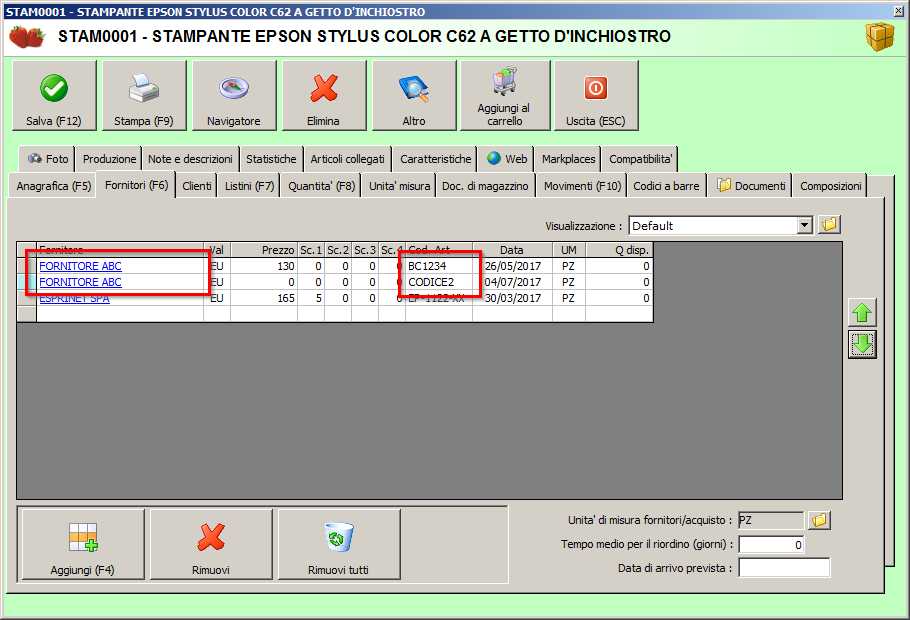Open the Markplaces tab

pyautogui.click(x=568, y=159)
